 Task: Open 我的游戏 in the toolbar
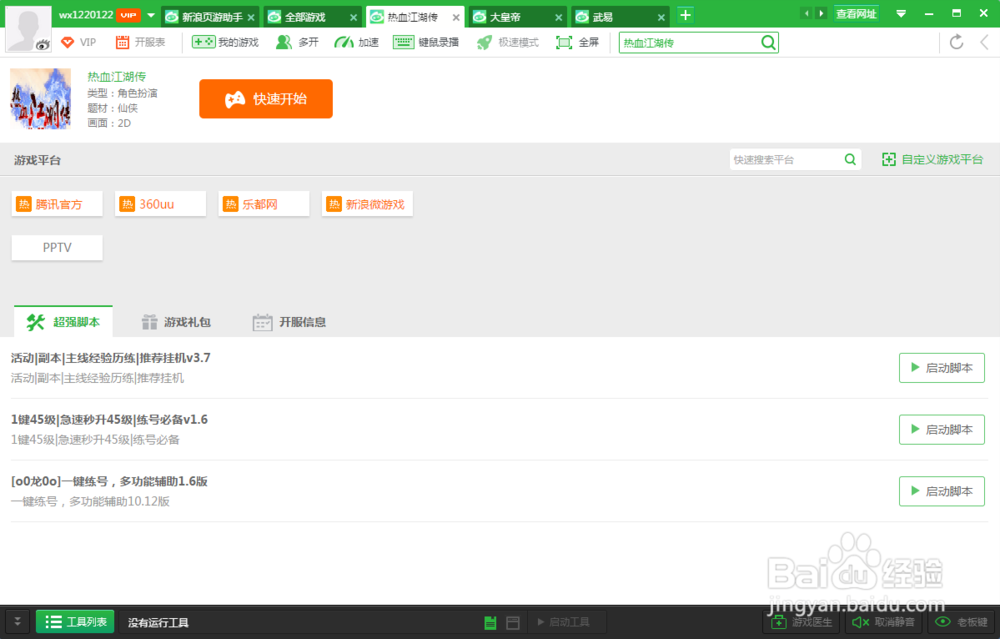[225, 42]
